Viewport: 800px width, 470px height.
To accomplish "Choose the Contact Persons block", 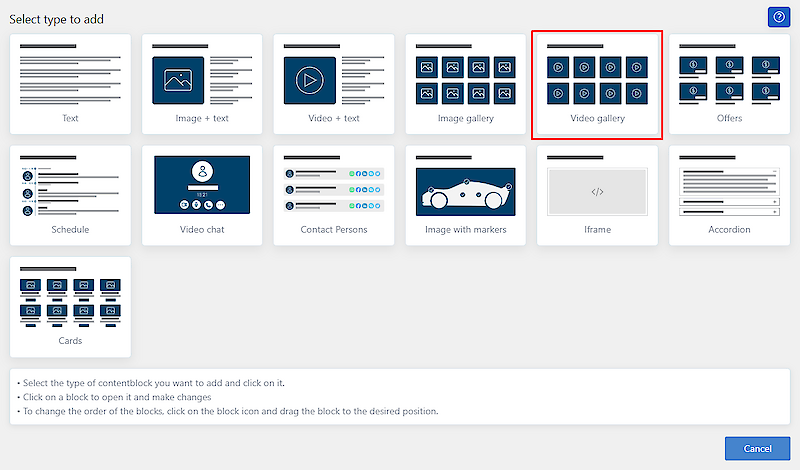I will click(x=334, y=195).
